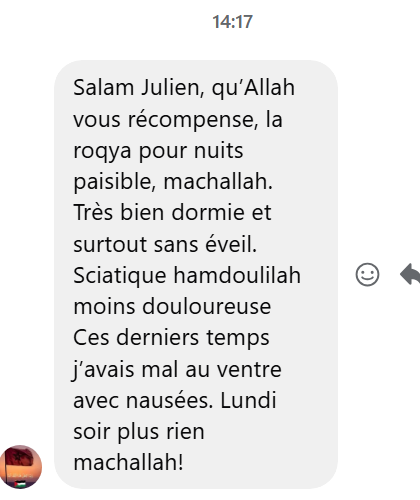The width and height of the screenshot is (420, 500).
Task: Click the final word 'machallah!'
Action: point(128,463)
